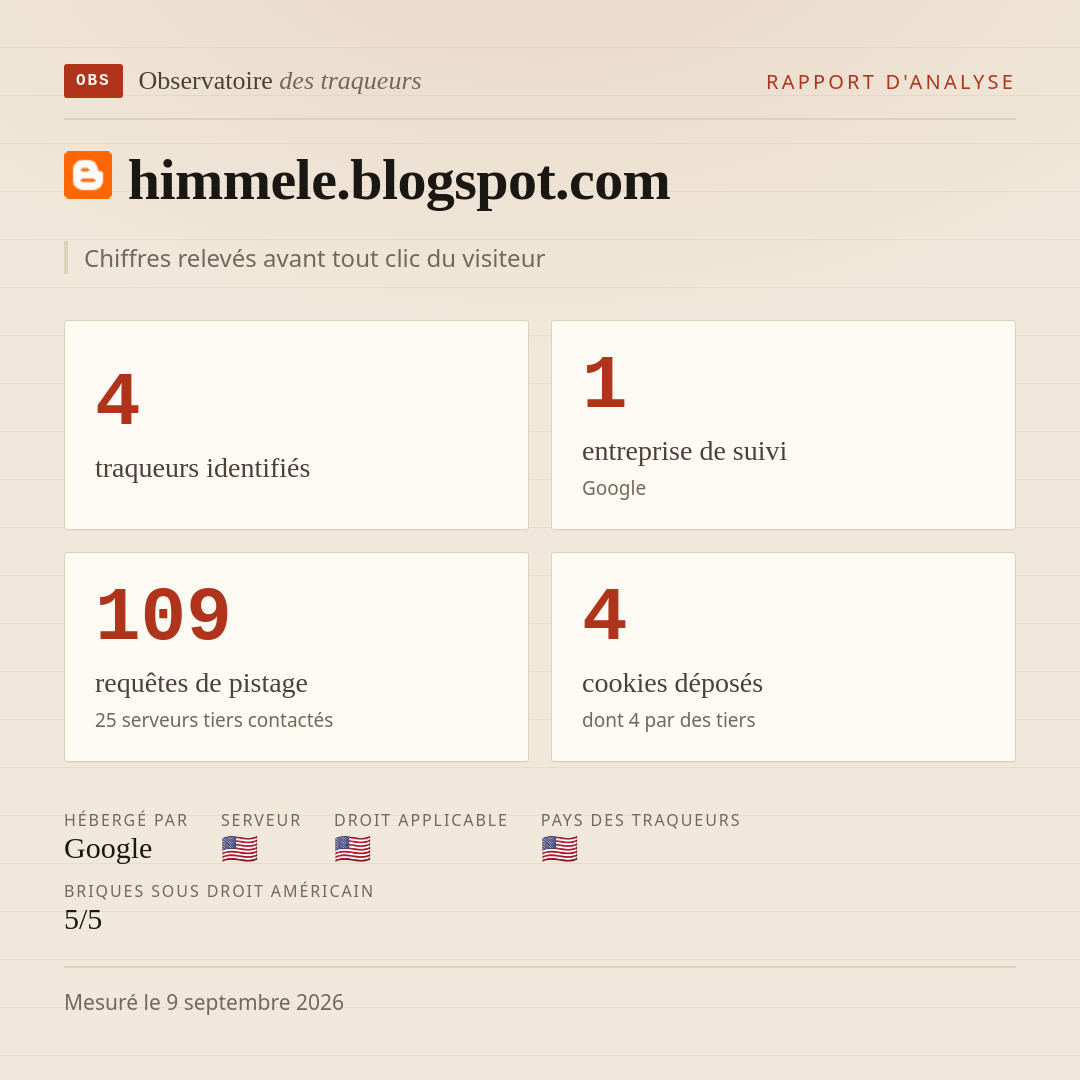Click the '109' tracking requests count

(163, 615)
